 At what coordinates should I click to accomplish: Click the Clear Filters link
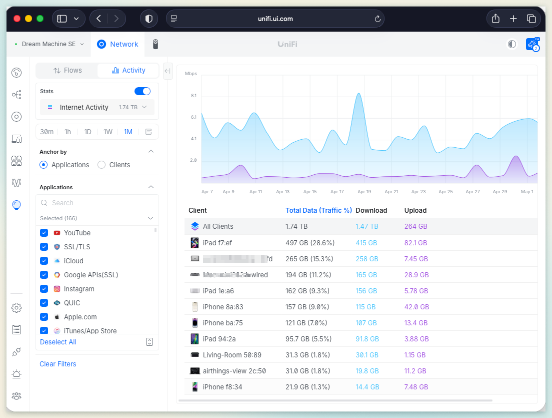coord(58,364)
